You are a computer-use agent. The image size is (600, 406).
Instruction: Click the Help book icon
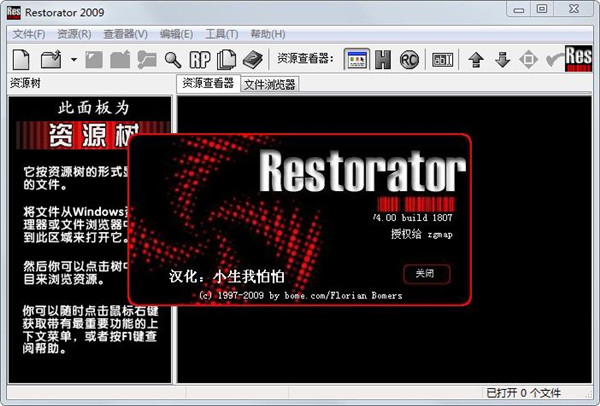tap(252, 59)
